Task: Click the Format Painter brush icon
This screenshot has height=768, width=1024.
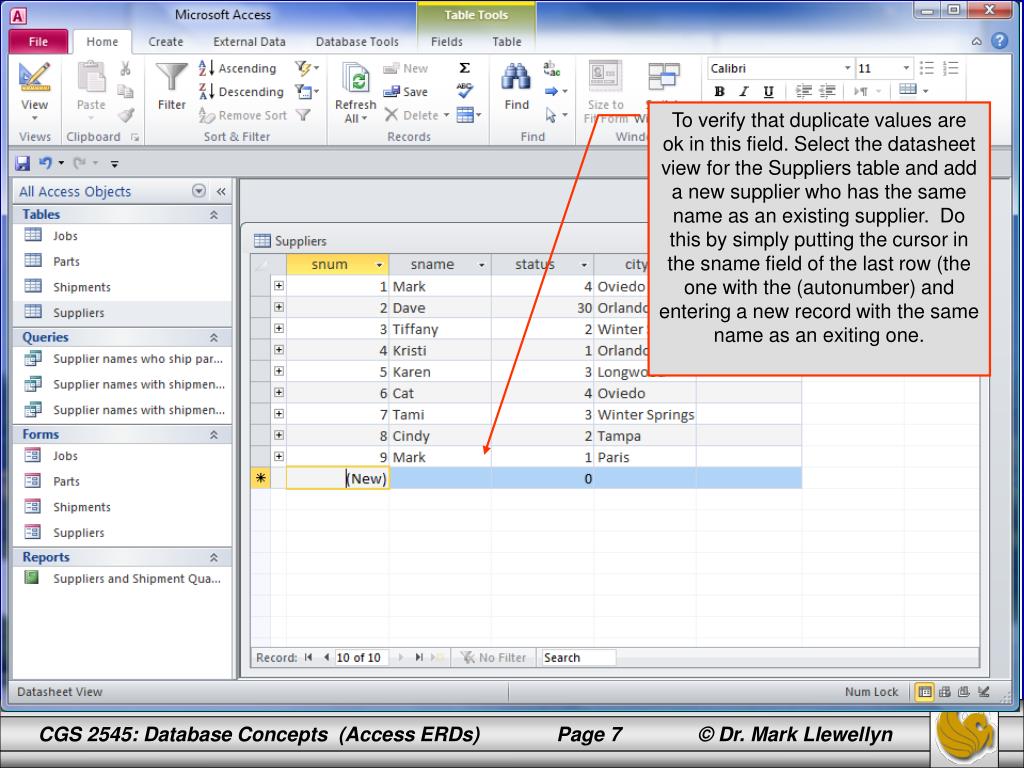Action: pyautogui.click(x=125, y=116)
